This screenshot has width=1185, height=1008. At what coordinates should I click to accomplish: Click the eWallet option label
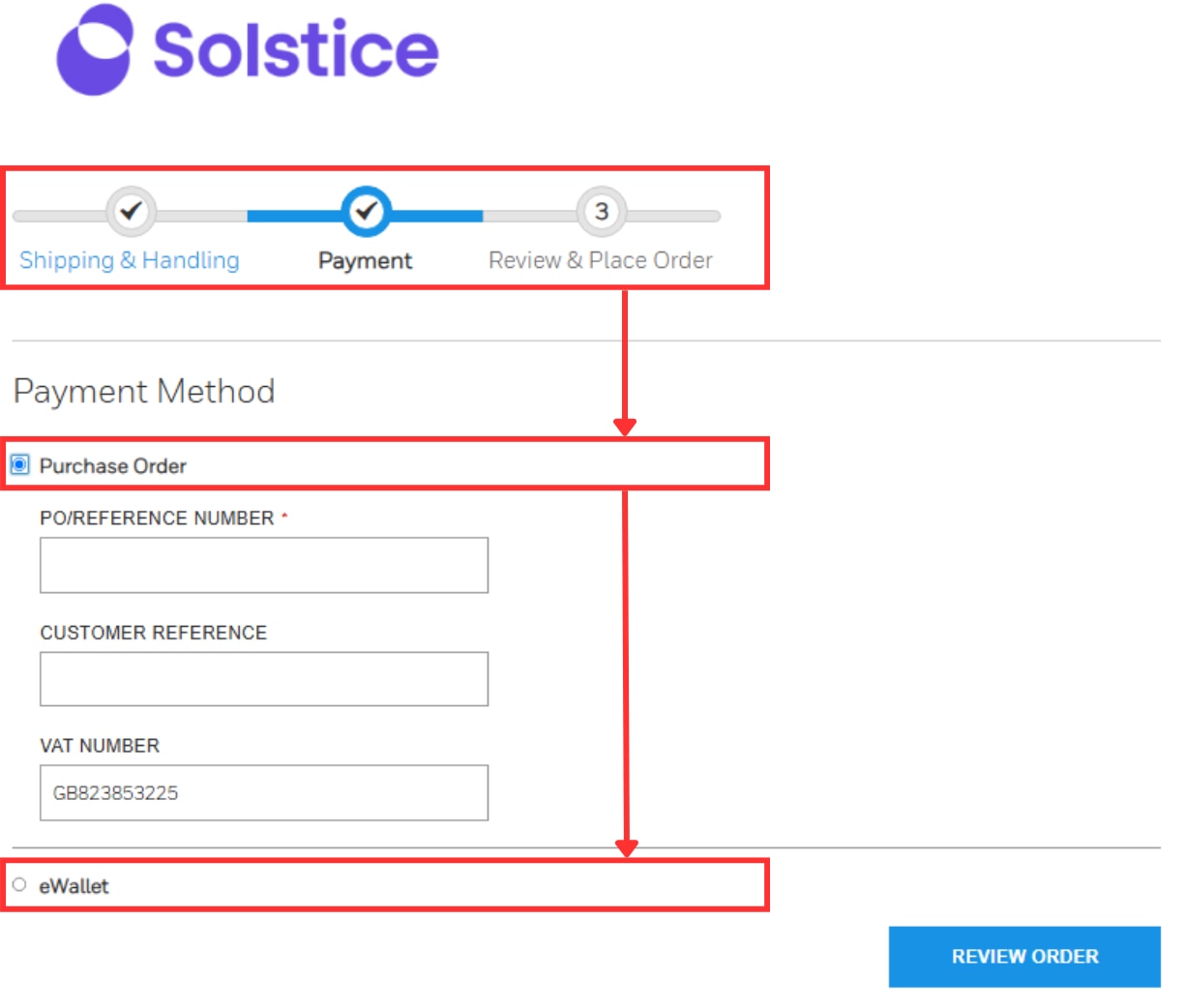74,886
